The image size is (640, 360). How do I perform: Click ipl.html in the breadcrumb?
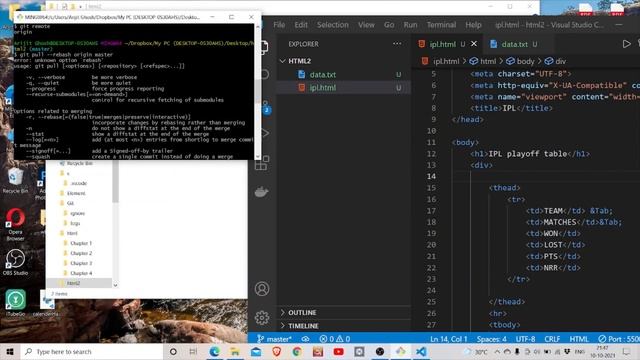tap(446, 61)
